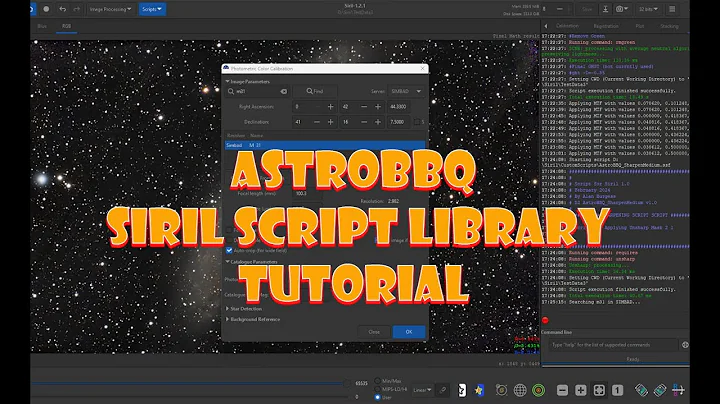The height and width of the screenshot is (404, 720).
Task: Click the Right Ascension seconds field 44.3300
Action: (x=399, y=107)
